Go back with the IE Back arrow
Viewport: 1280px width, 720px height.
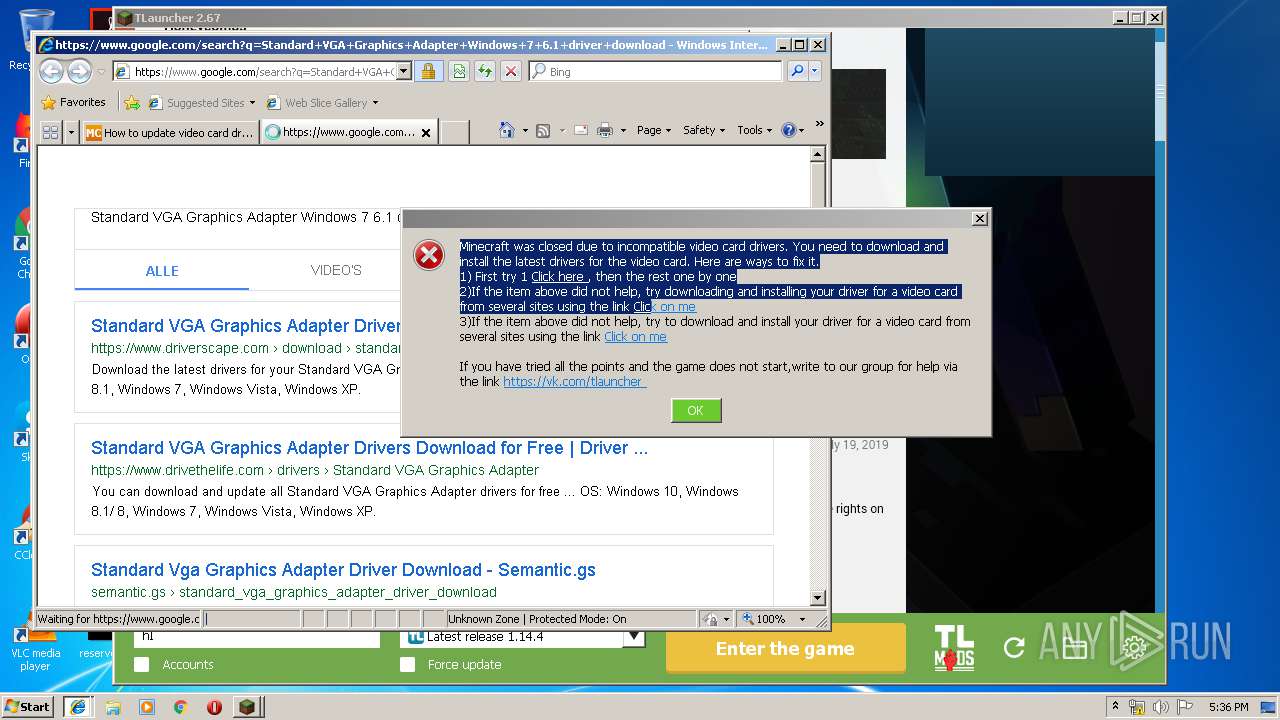pyautogui.click(x=51, y=71)
